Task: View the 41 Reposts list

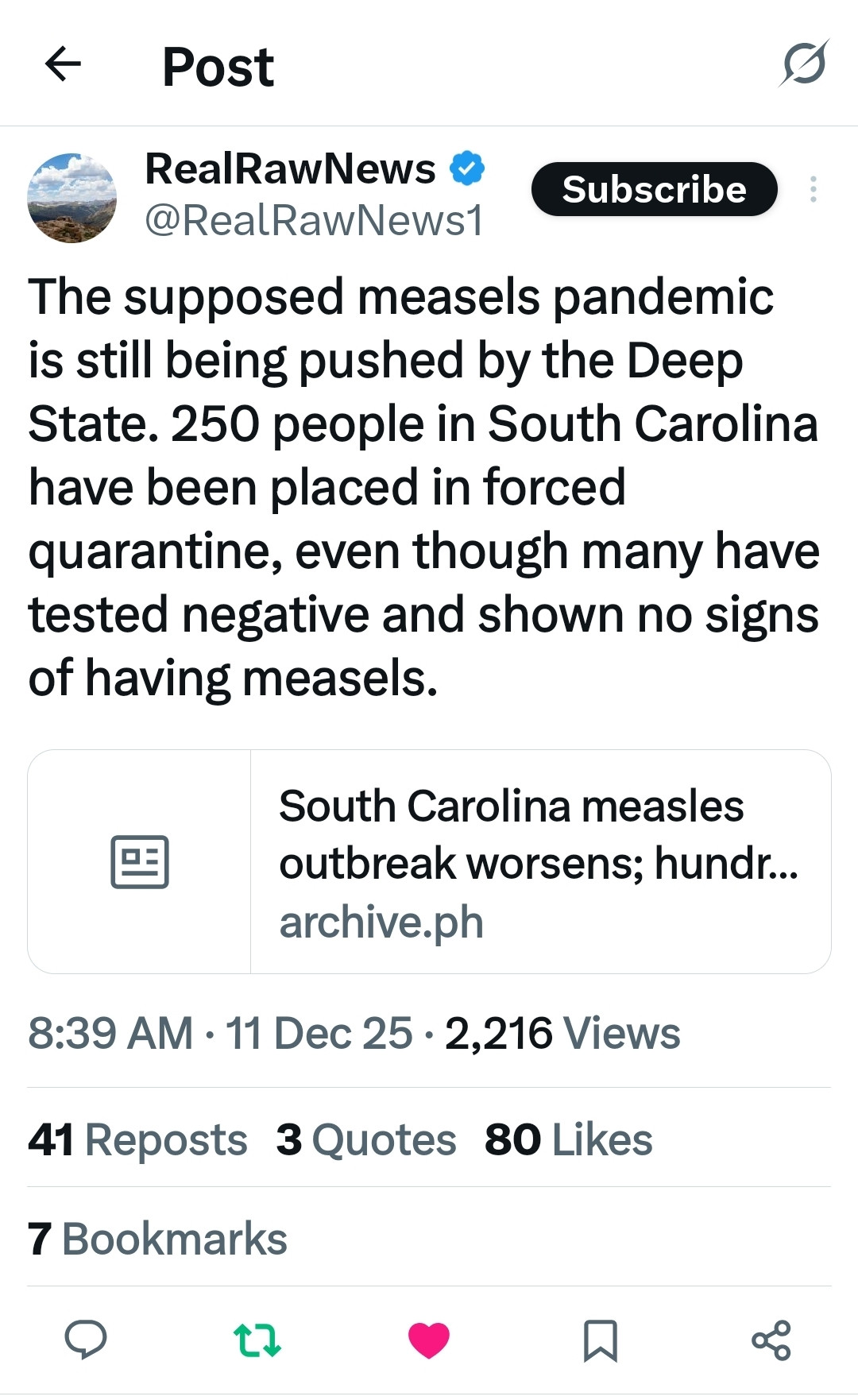Action: [137, 1139]
